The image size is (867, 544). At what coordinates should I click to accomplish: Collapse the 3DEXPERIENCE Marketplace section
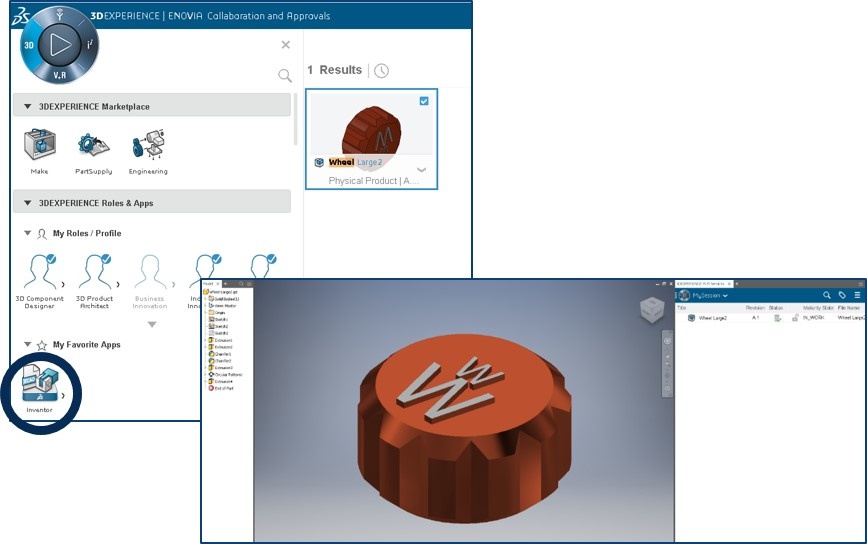coord(27,106)
